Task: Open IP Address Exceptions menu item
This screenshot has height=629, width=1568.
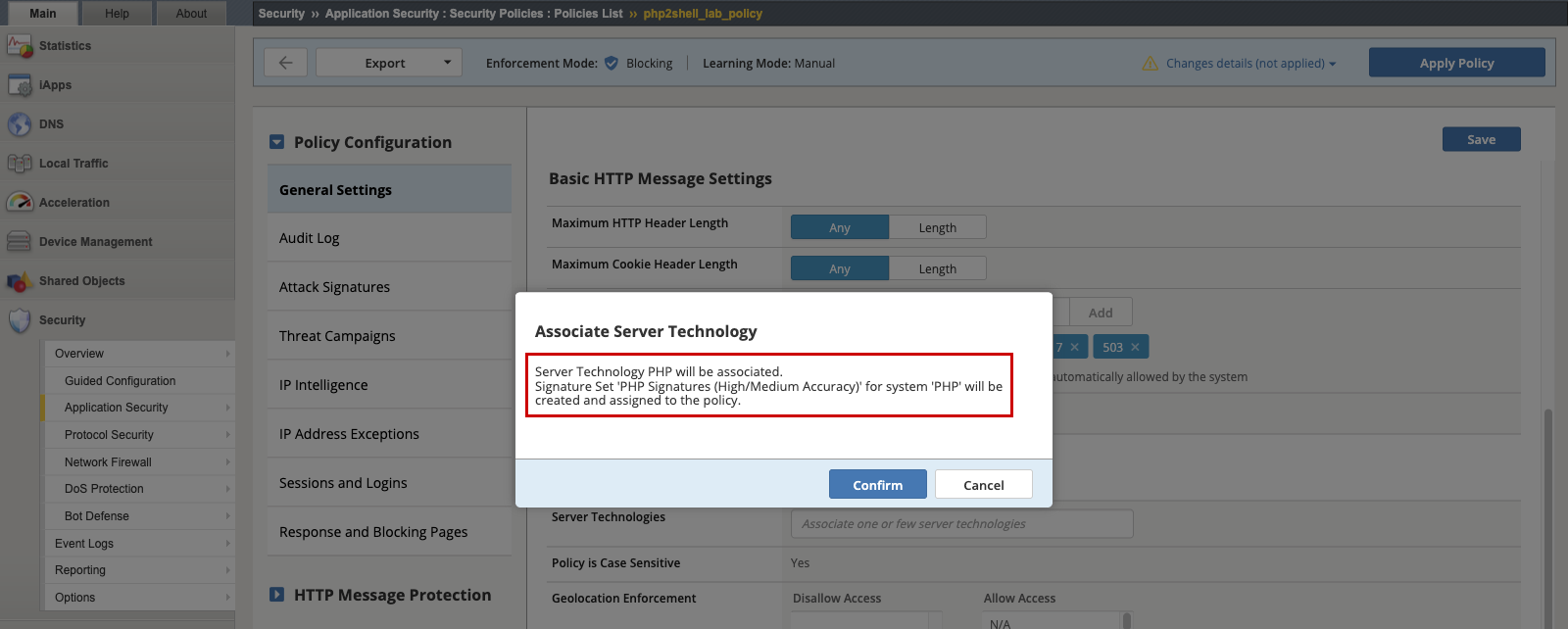Action: tap(389, 434)
